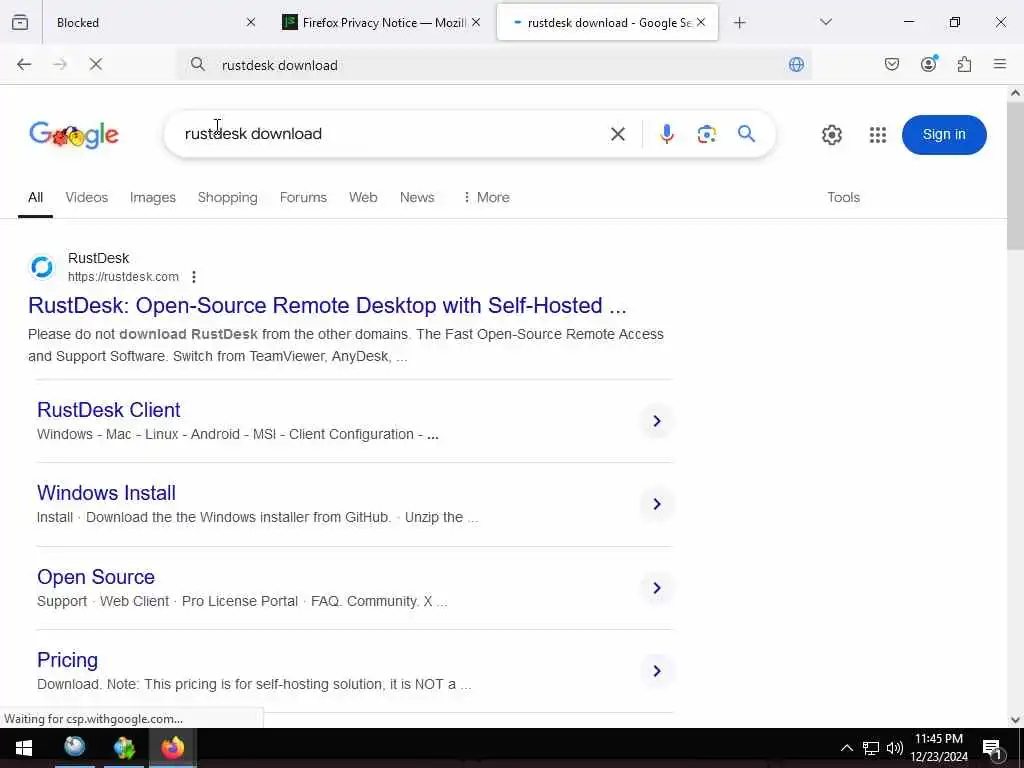Stop loading the current page
The height and width of the screenshot is (768, 1024).
(96, 64)
